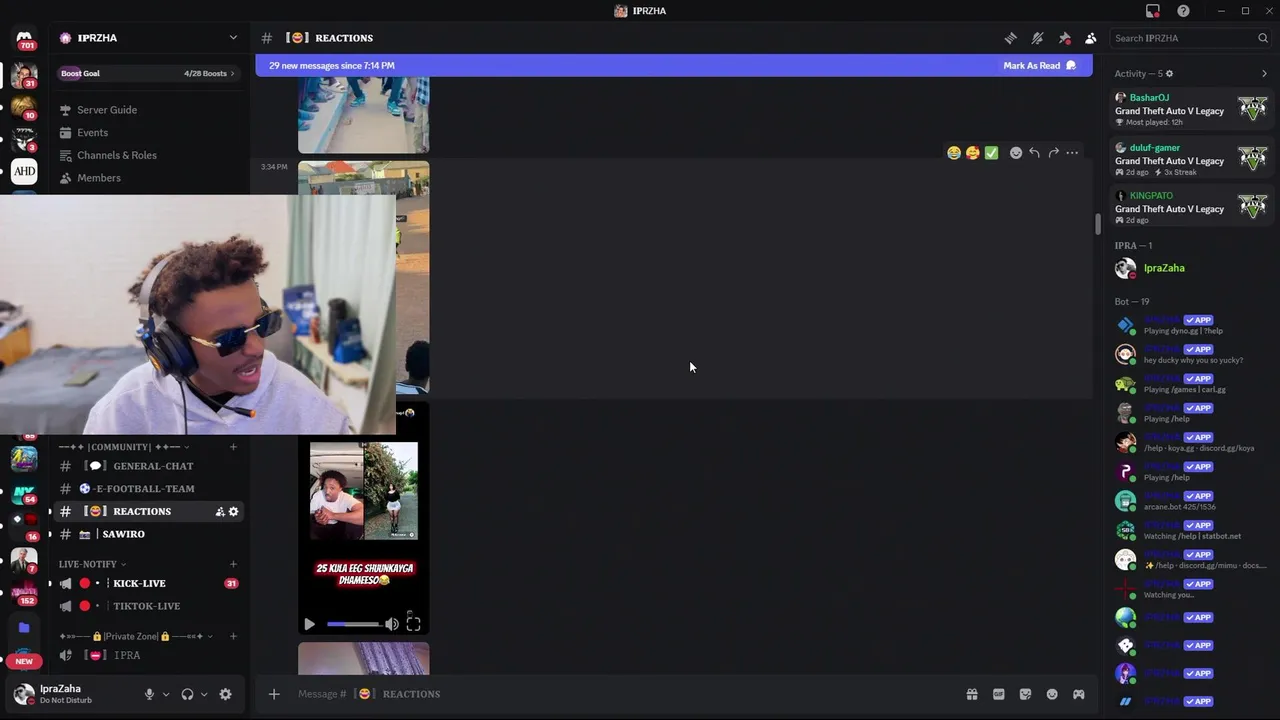Collapse the LIVE-NOTIFY category
The image size is (1280, 720).
93,564
